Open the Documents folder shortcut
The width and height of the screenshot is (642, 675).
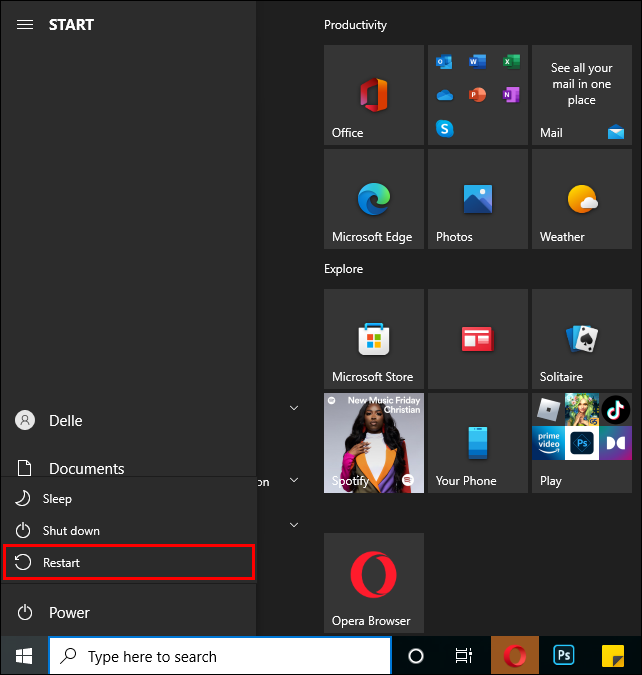[128, 468]
